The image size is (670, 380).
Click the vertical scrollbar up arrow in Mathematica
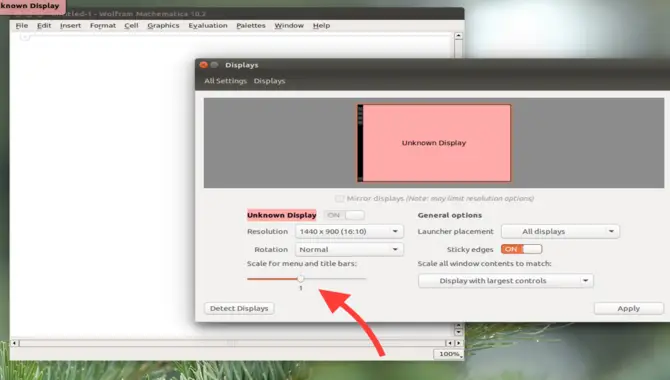[x=458, y=36]
